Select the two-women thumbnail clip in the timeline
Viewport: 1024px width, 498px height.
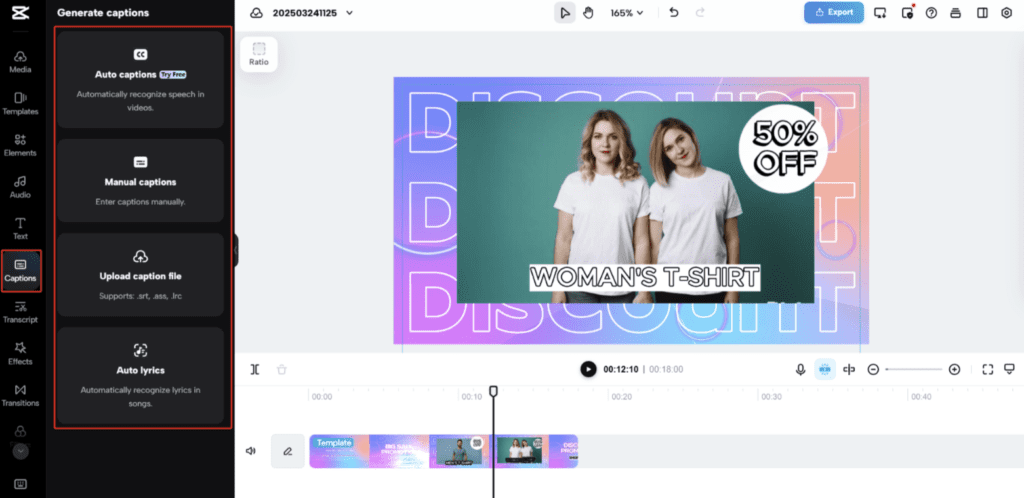click(519, 451)
